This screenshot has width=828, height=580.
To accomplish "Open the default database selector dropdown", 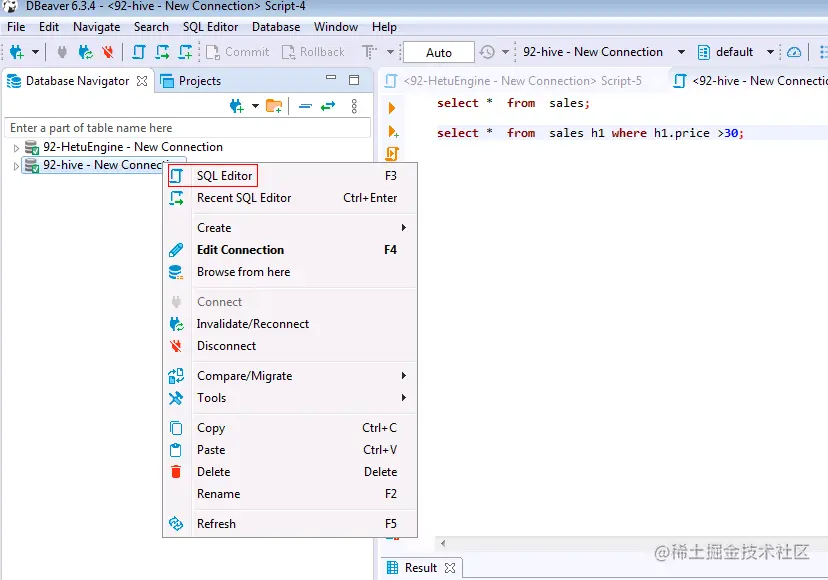I will [736, 52].
